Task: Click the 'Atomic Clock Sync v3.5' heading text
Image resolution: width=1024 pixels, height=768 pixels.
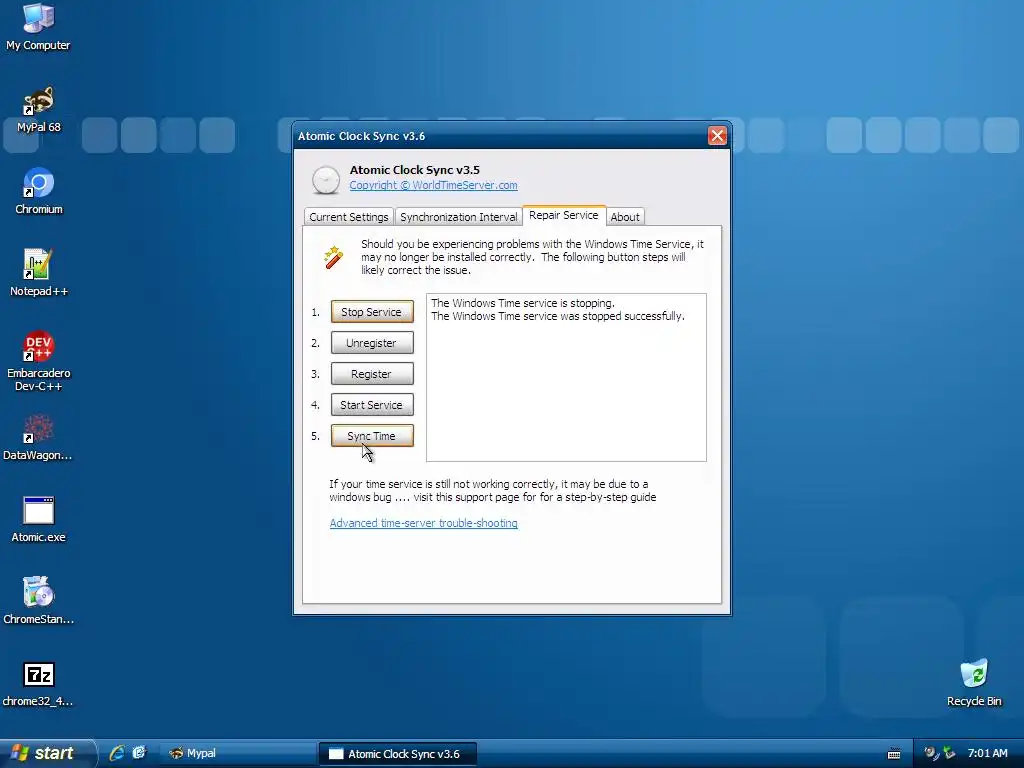Action: click(x=414, y=170)
